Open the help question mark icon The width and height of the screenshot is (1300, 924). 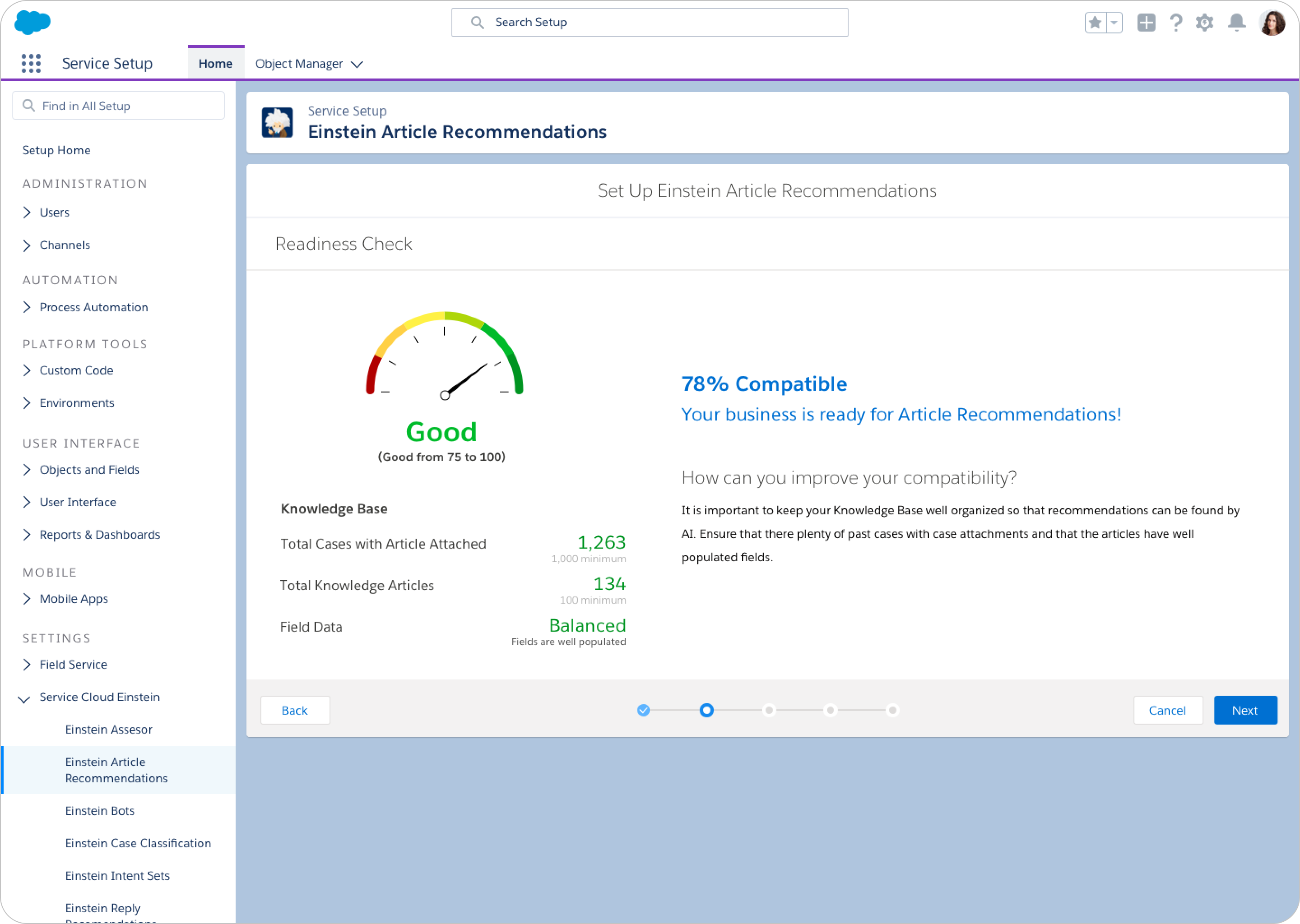pos(1175,23)
